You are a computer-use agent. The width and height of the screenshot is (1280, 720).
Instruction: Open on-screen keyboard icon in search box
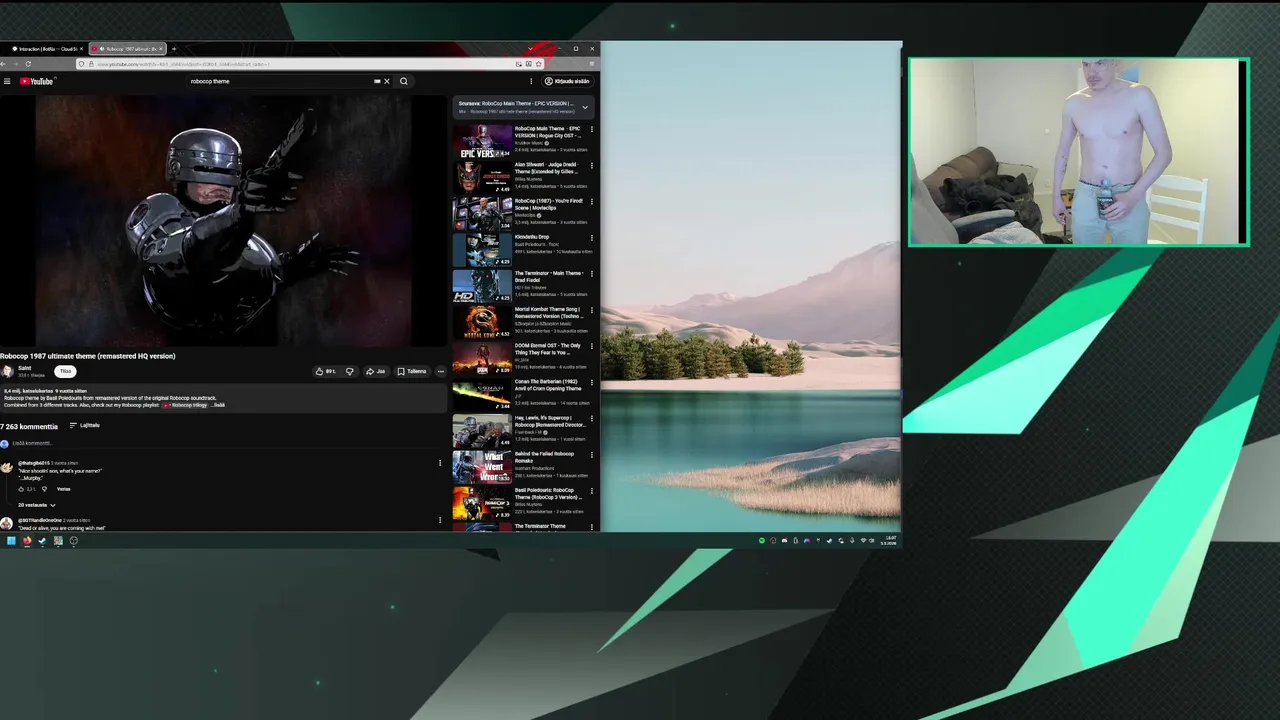pyautogui.click(x=377, y=81)
